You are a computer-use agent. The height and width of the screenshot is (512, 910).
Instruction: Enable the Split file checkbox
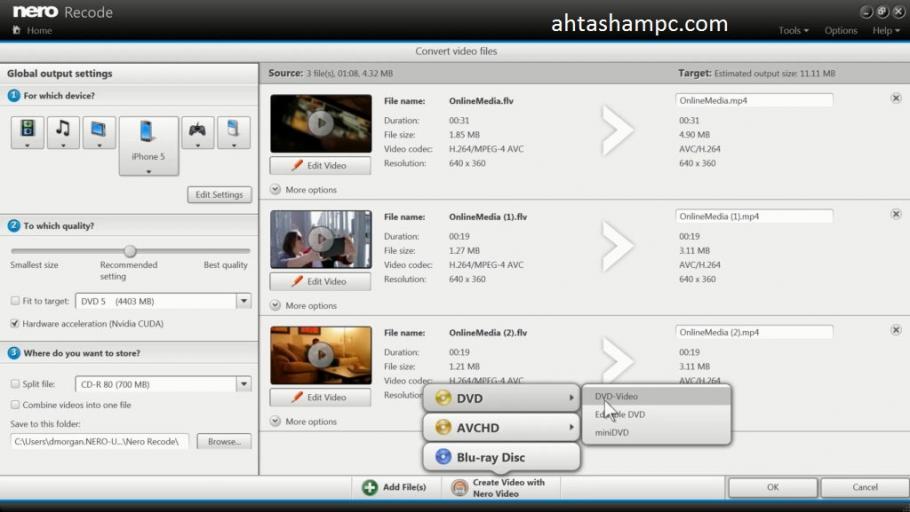(x=15, y=384)
